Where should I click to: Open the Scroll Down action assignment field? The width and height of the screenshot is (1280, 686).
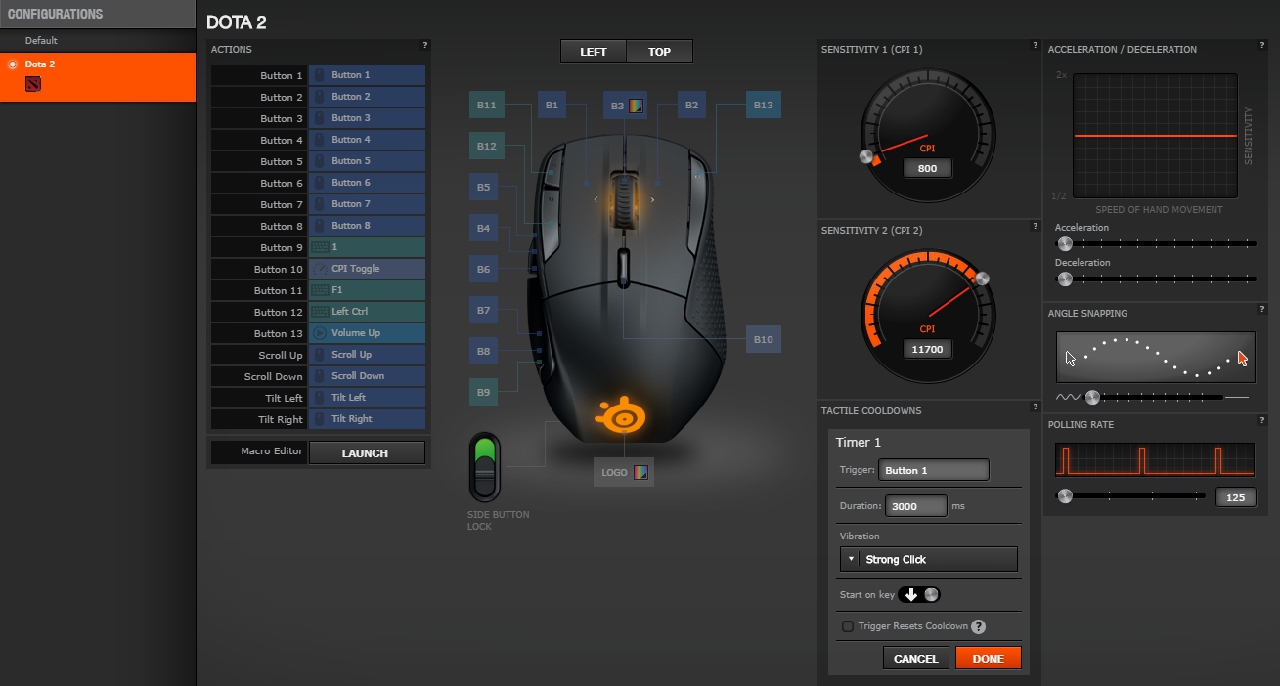click(367, 376)
